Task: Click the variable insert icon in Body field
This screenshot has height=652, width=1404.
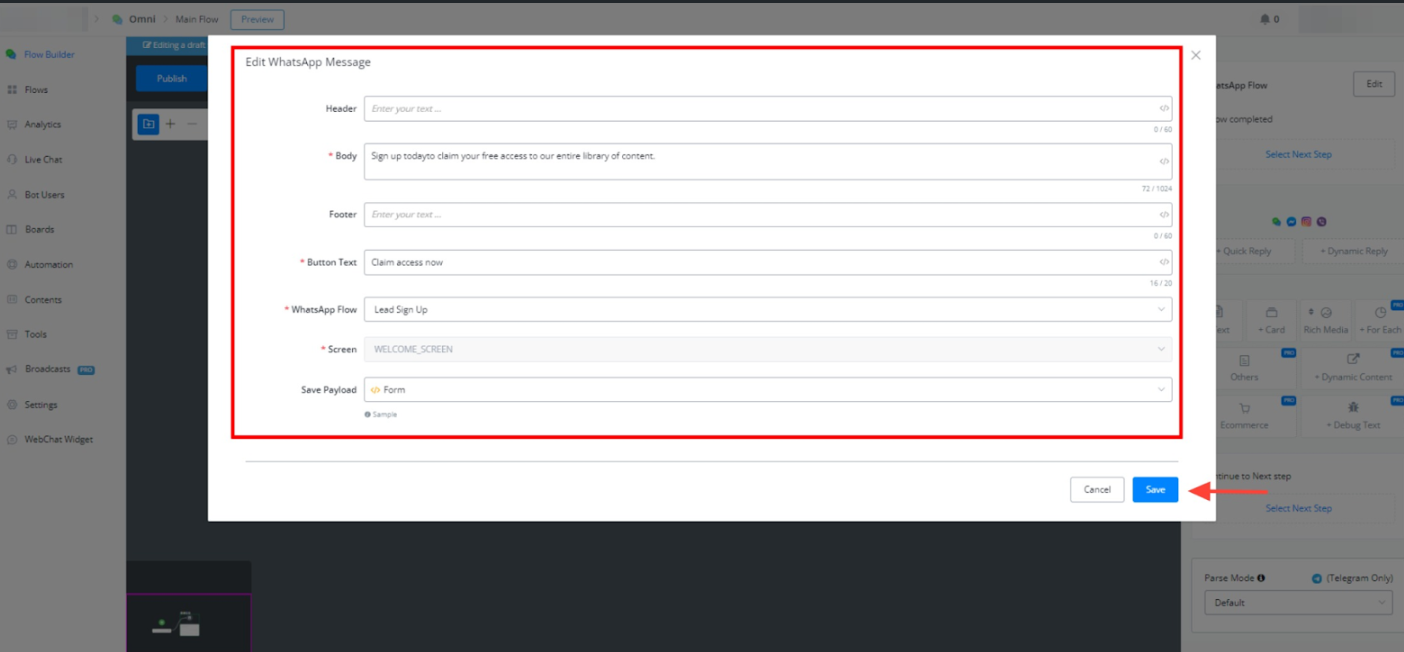Action: tap(1164, 161)
